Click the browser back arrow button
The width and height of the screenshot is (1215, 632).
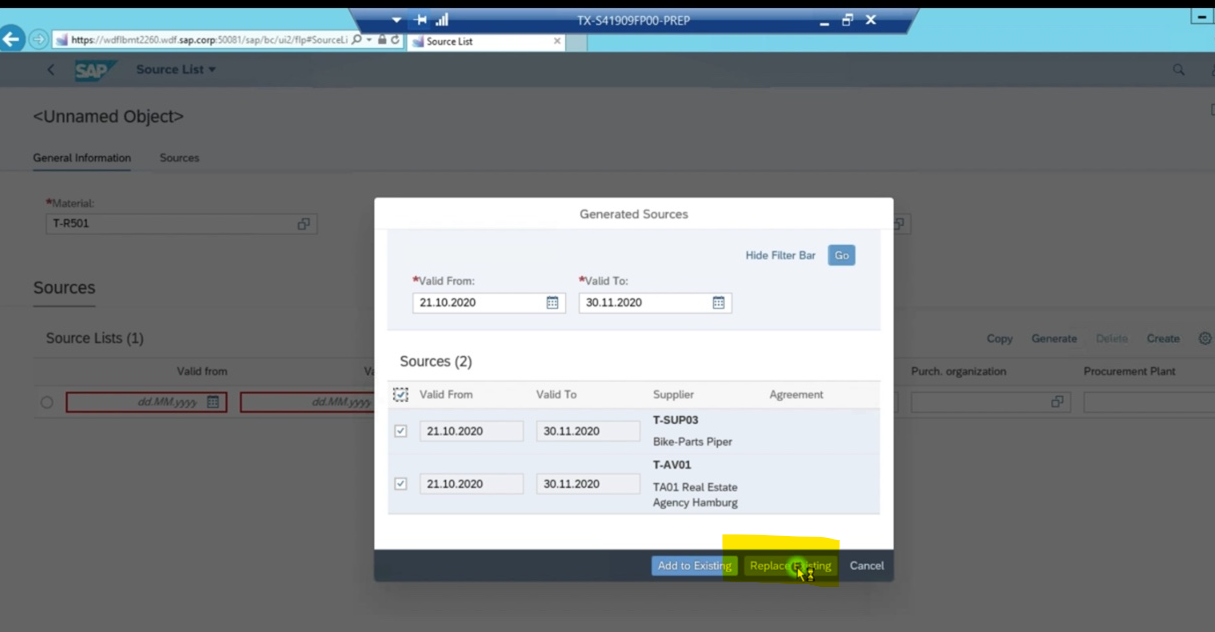click(x=12, y=39)
